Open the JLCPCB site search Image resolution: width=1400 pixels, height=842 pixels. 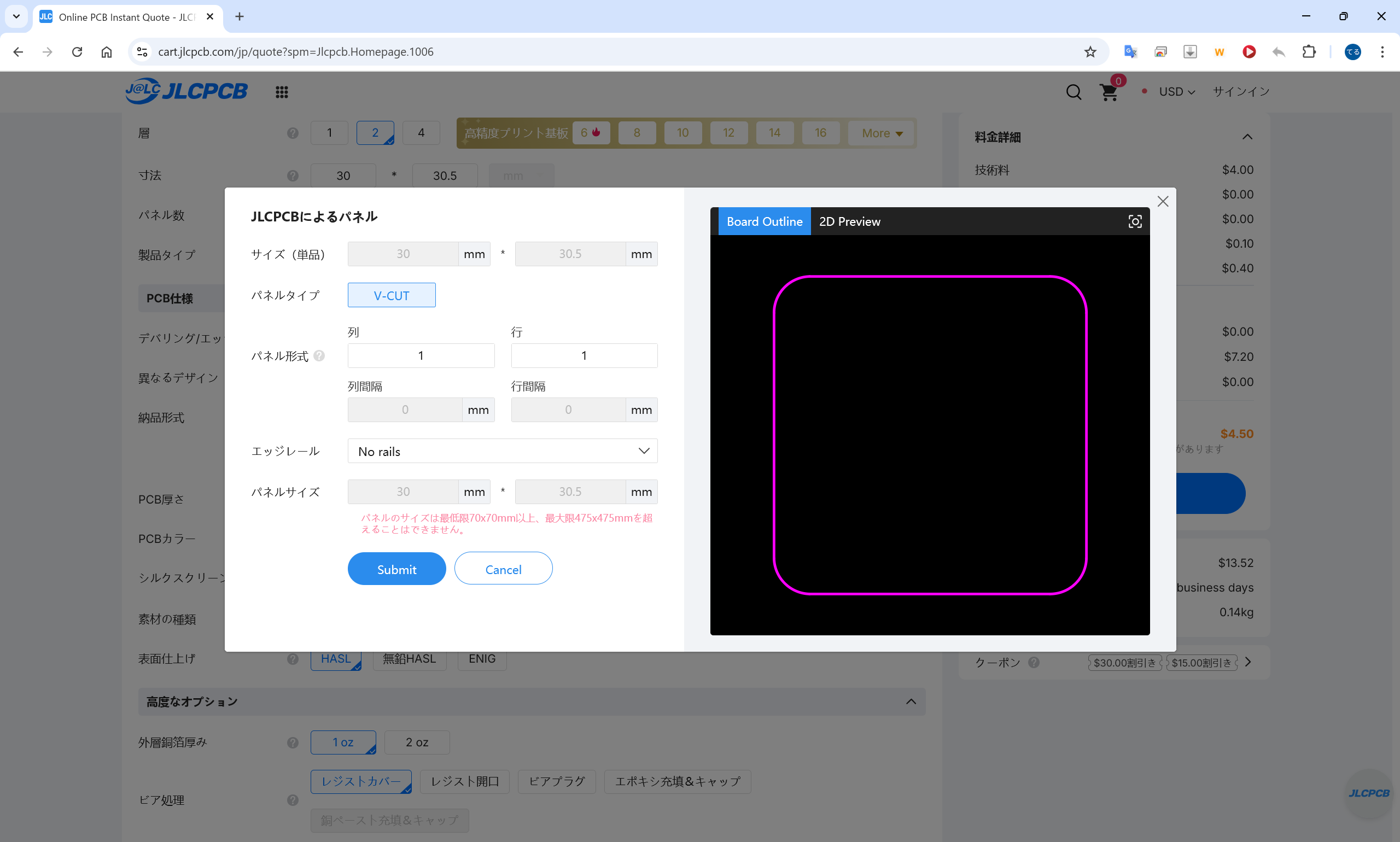coord(1073,91)
